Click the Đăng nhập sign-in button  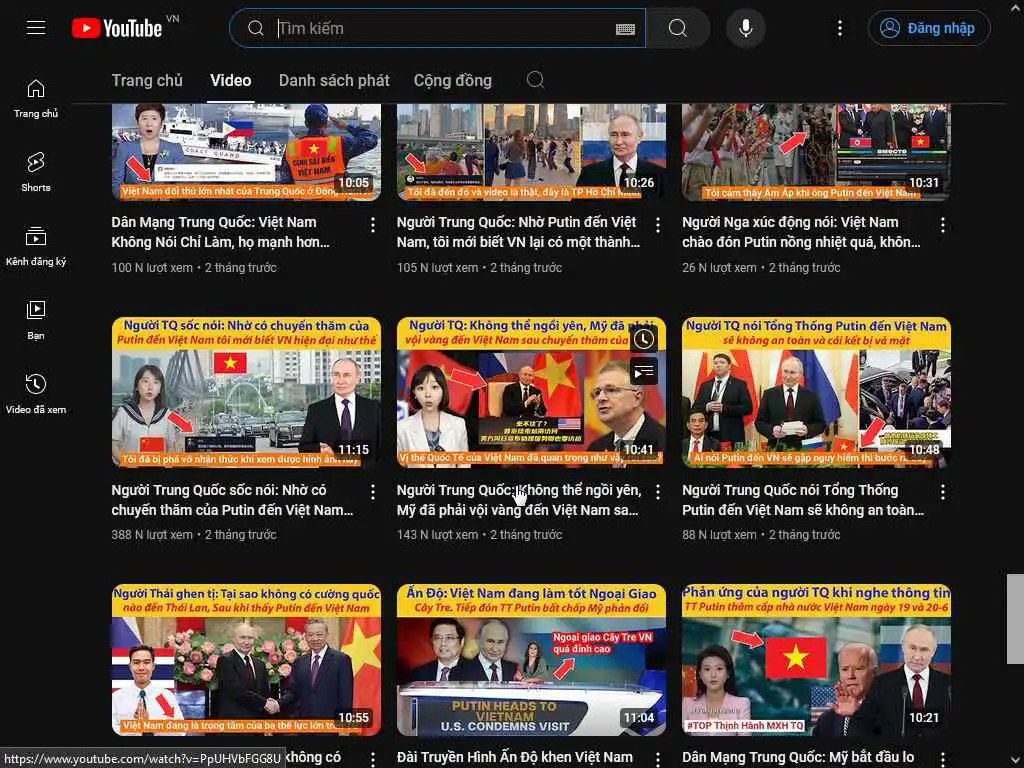pyautogui.click(x=929, y=28)
